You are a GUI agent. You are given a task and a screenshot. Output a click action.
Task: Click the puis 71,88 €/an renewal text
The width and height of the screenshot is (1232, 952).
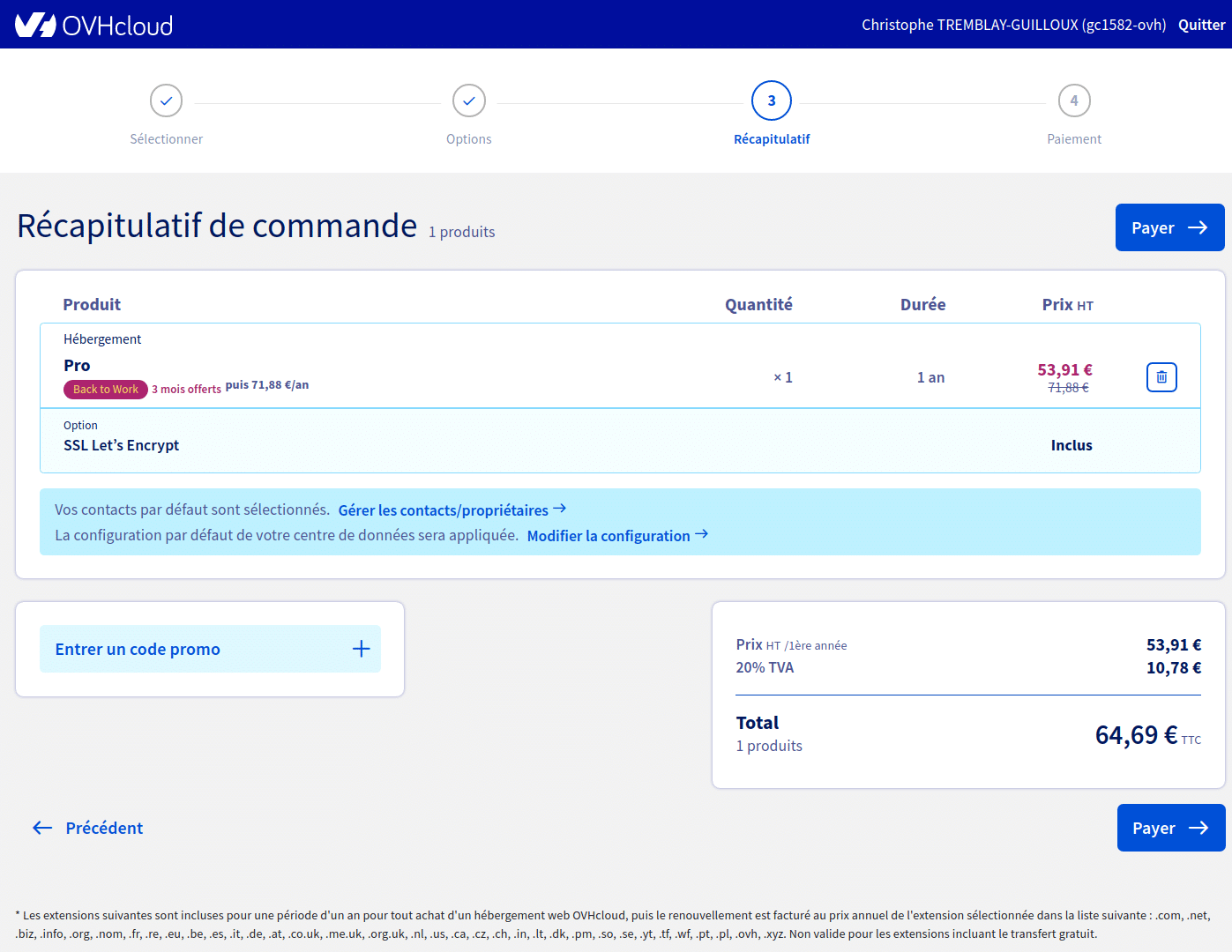[x=267, y=385]
